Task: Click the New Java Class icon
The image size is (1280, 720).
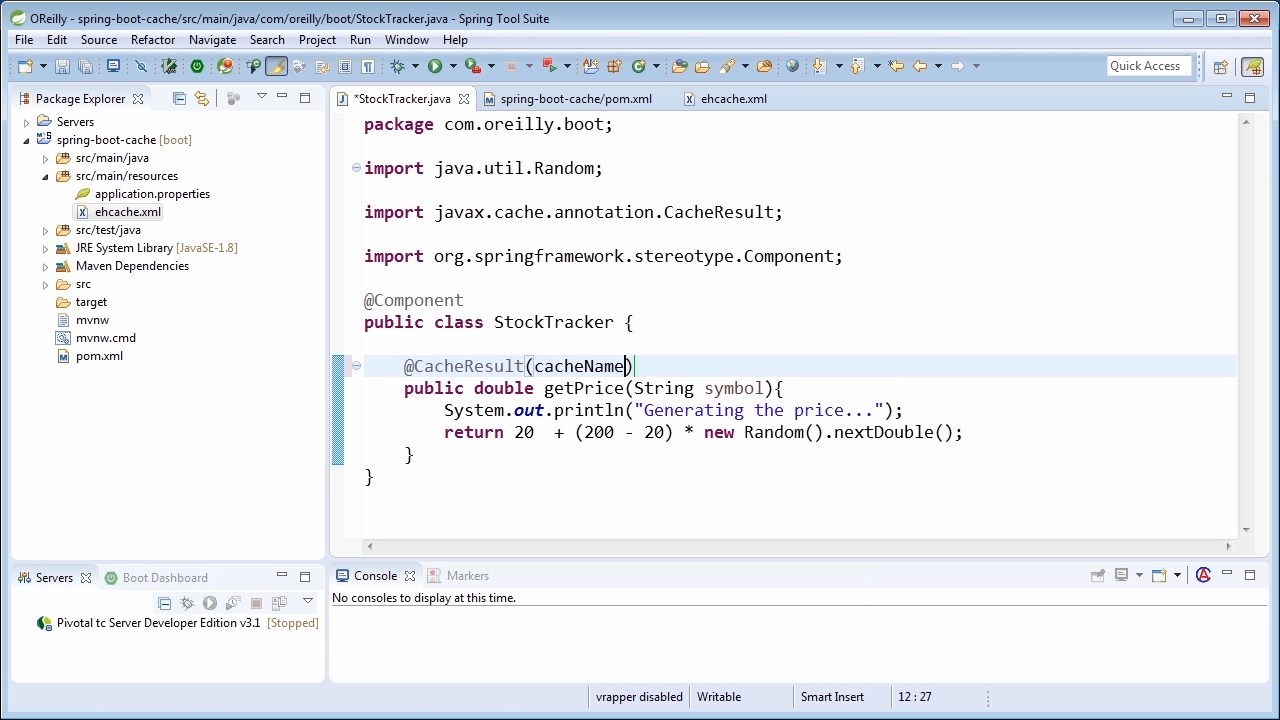Action: (639, 66)
